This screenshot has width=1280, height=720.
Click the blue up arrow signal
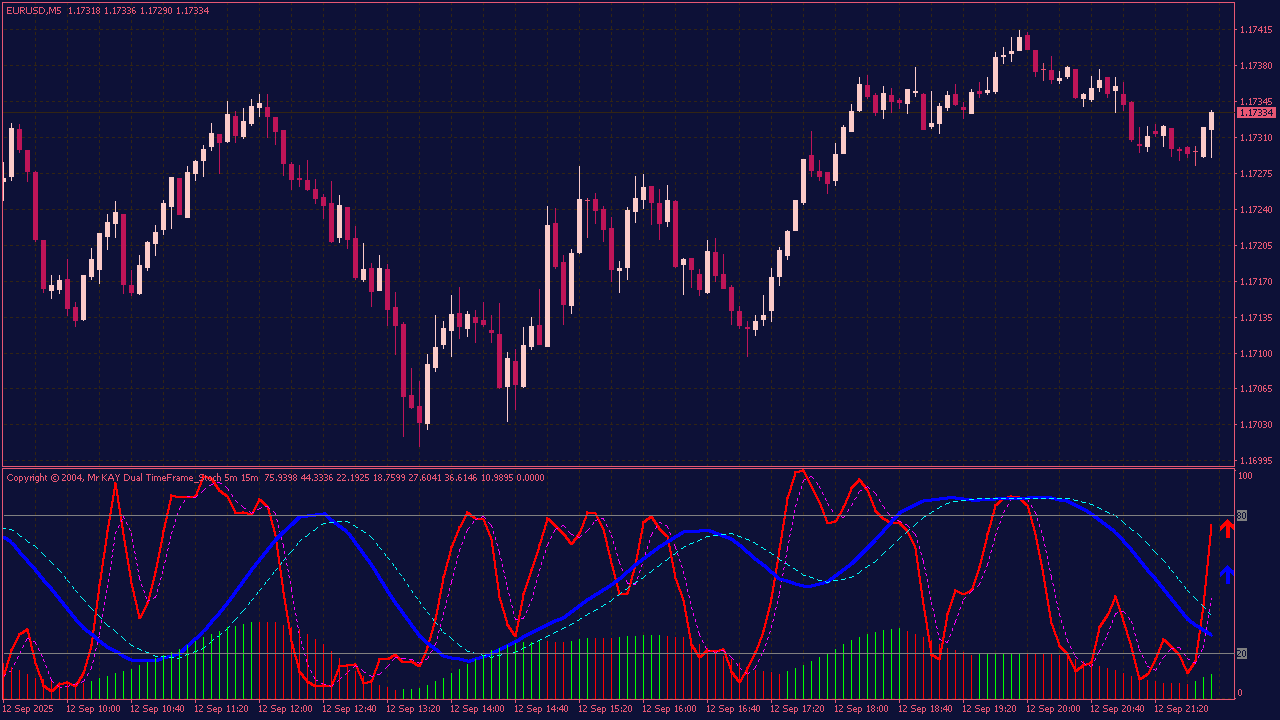click(1227, 574)
